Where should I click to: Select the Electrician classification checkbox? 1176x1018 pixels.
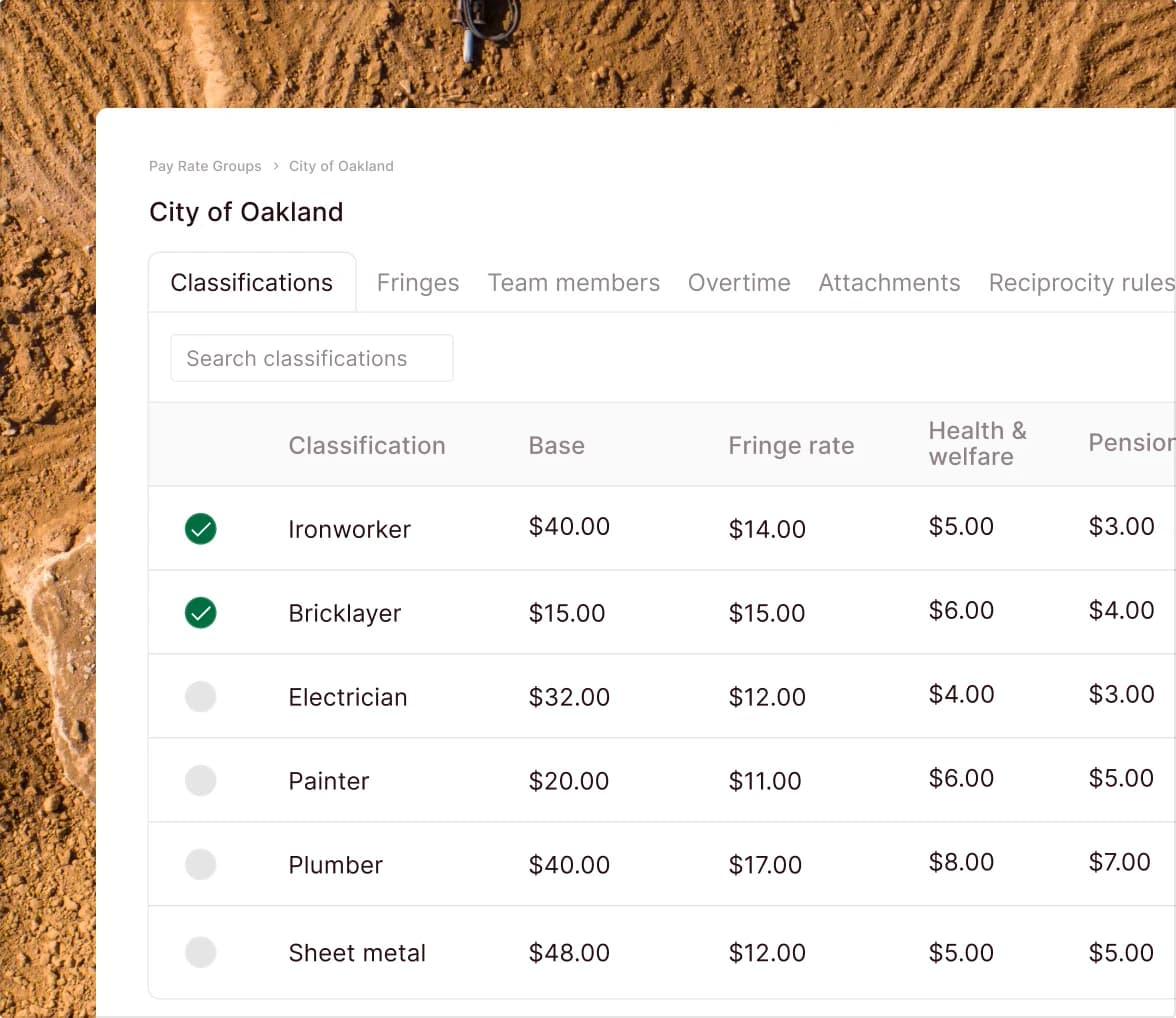pyautogui.click(x=200, y=697)
